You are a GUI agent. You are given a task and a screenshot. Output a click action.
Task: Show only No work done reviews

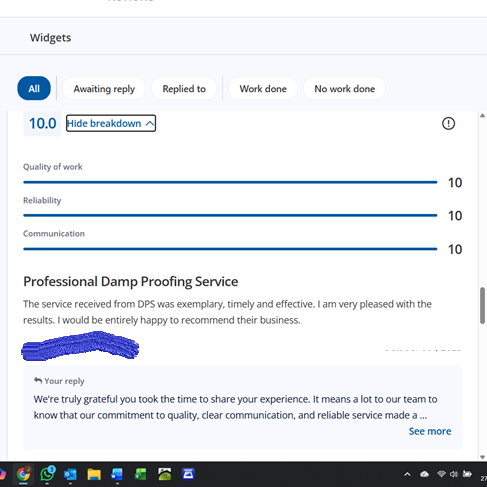pyautogui.click(x=345, y=89)
